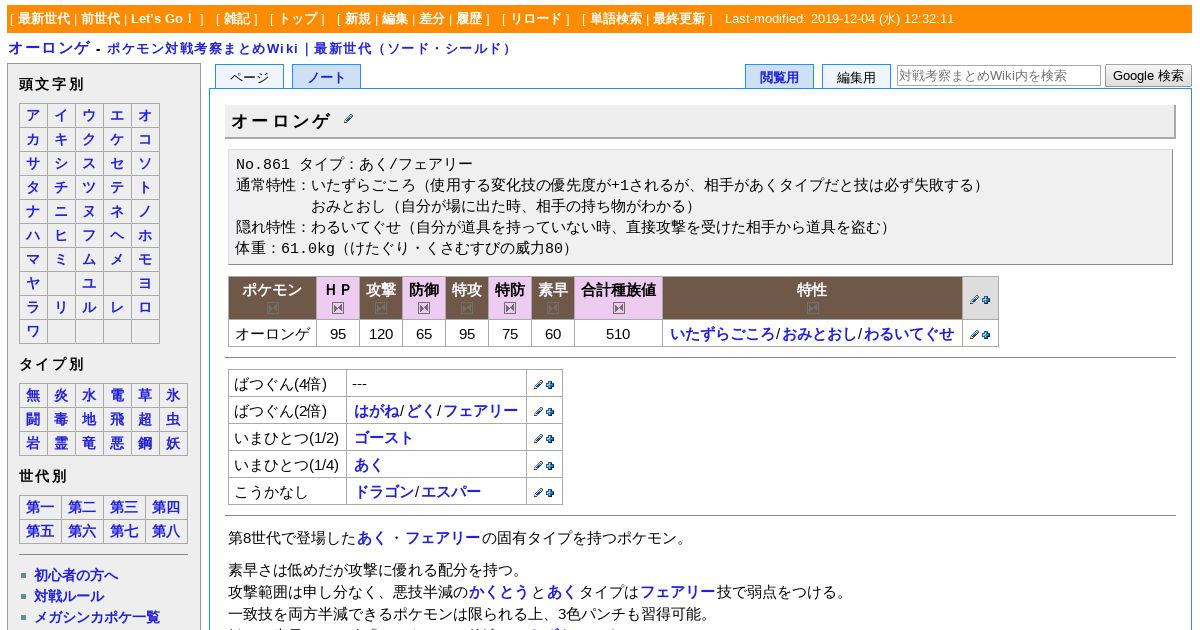Open the はがね type link in weakness table
This screenshot has height=630, width=1200.
pos(377,411)
